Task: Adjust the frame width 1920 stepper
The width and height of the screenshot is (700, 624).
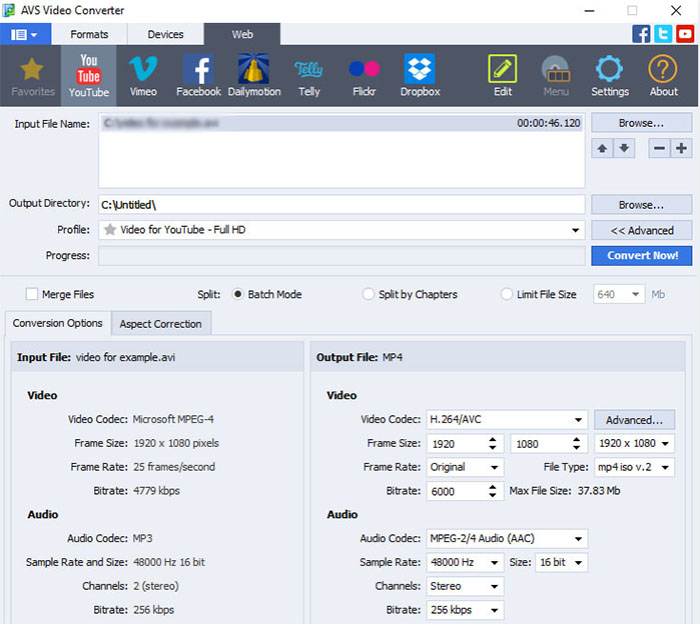Action: click(492, 444)
